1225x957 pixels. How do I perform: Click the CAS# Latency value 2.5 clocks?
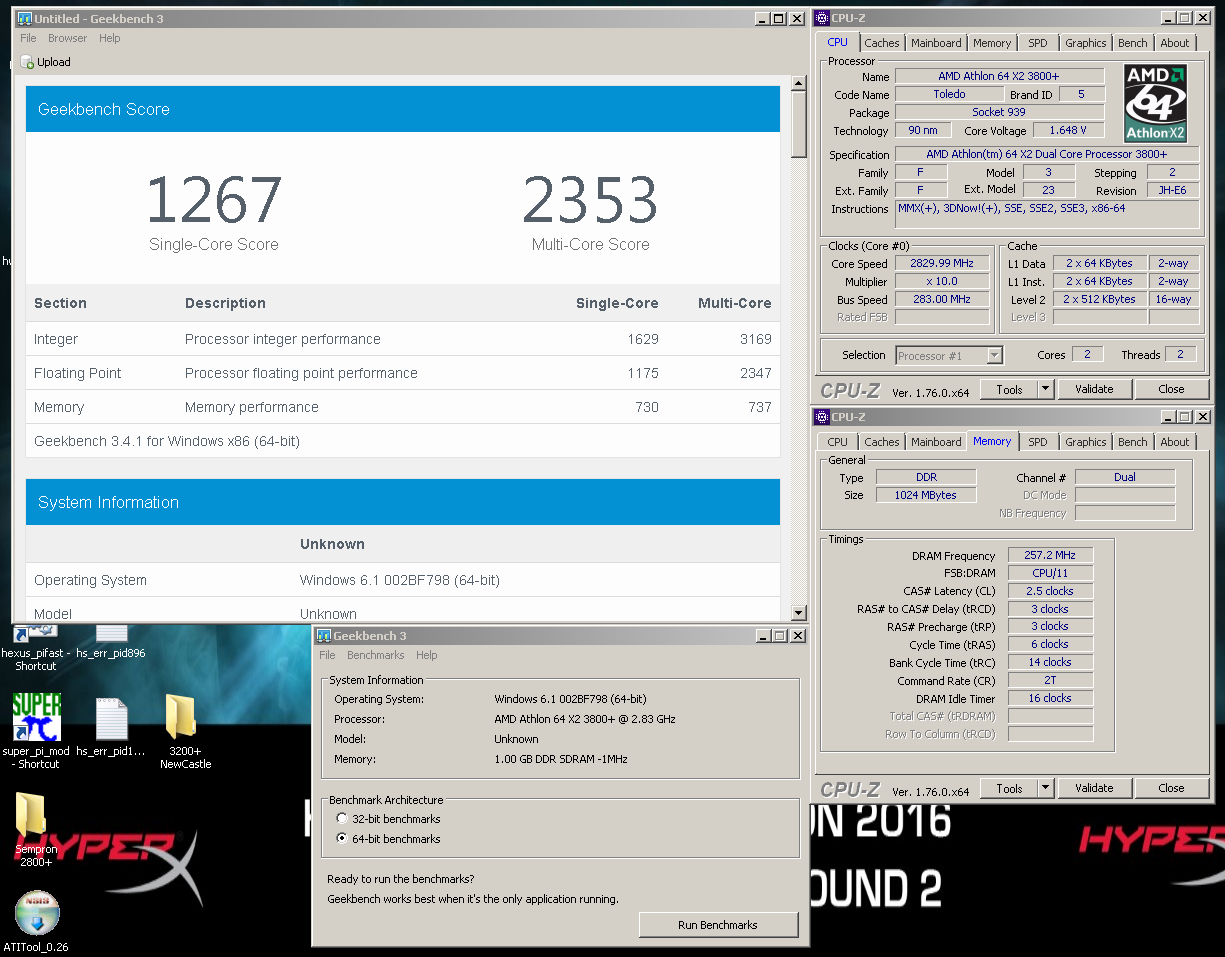point(1050,591)
